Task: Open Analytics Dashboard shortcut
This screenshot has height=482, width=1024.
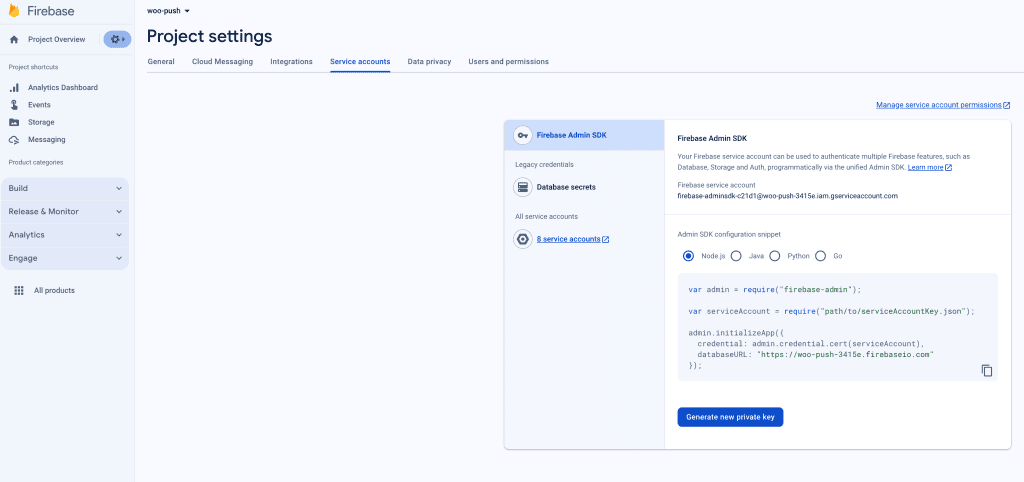Action: click(x=63, y=88)
